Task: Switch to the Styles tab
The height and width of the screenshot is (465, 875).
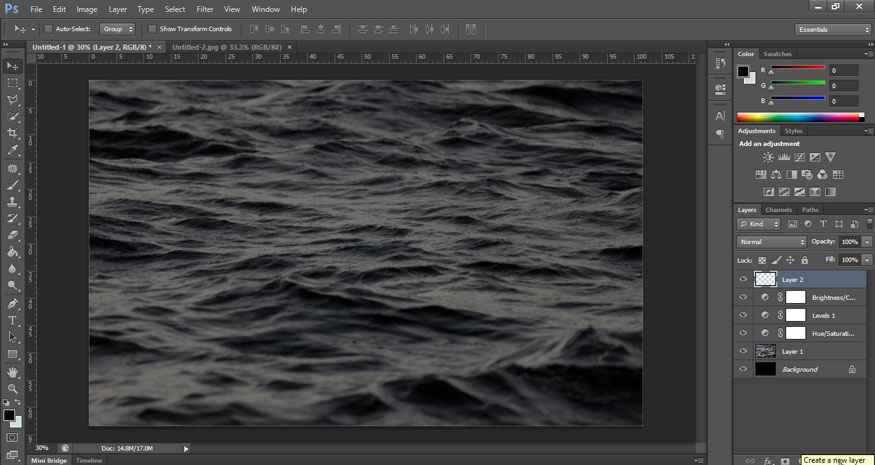Action: tap(793, 131)
